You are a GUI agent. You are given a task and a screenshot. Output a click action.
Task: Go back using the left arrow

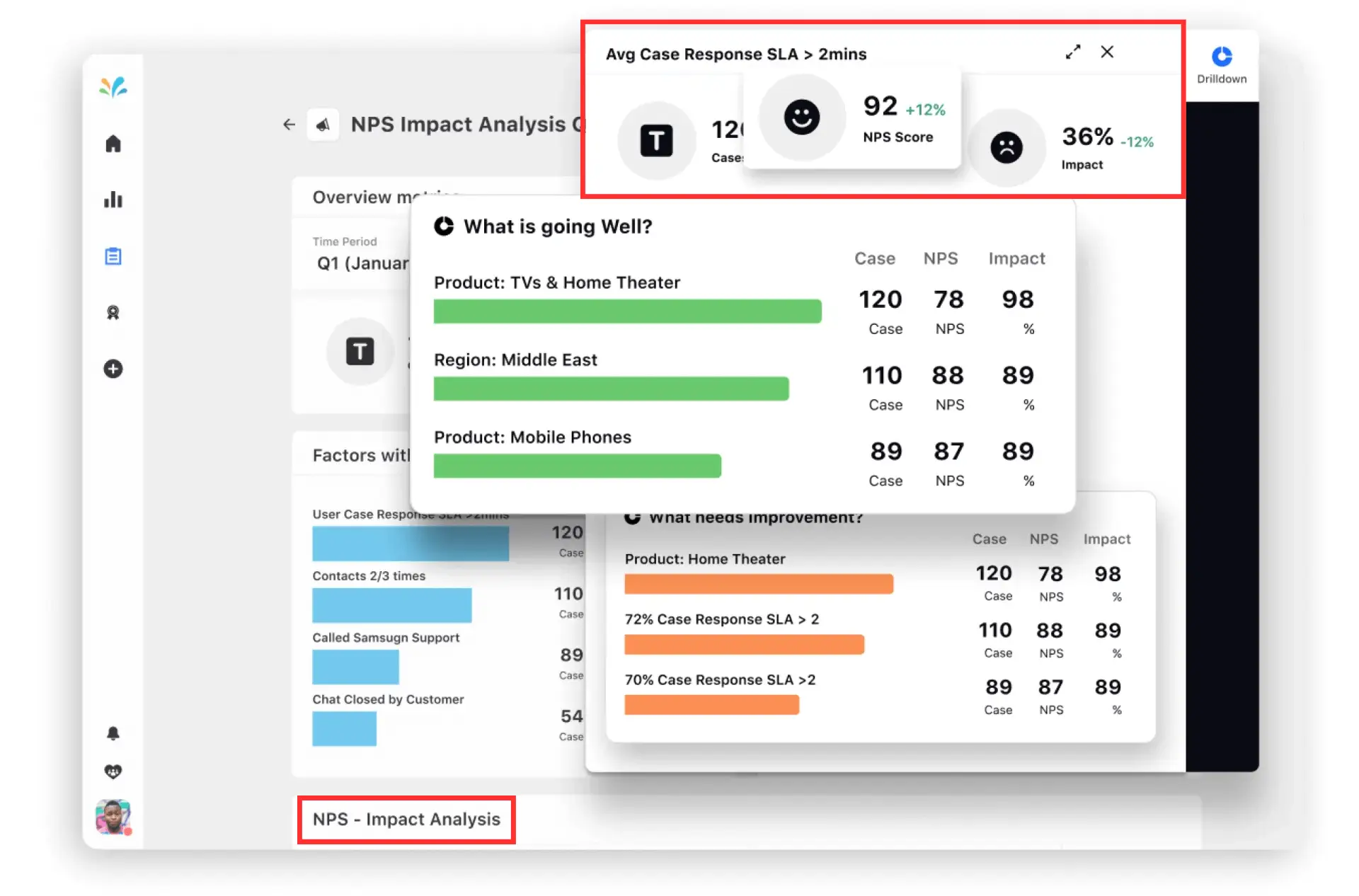289,124
